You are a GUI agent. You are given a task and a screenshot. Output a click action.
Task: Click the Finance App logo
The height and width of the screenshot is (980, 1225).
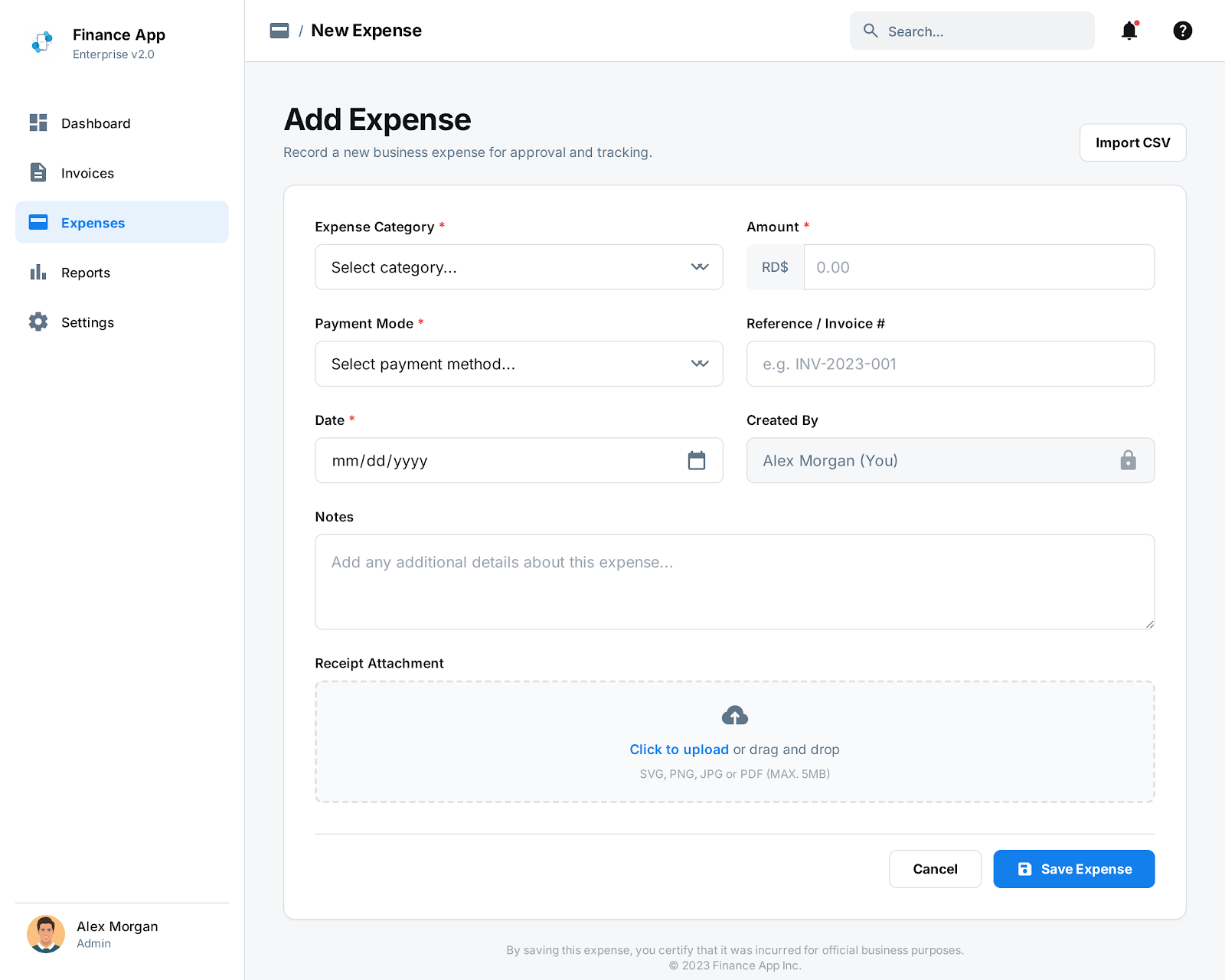tap(43, 43)
